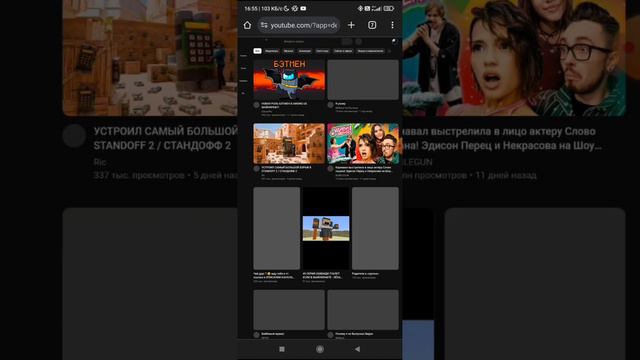
Task: Open the STANDOFF 2 video title in phone
Action: coord(287,169)
